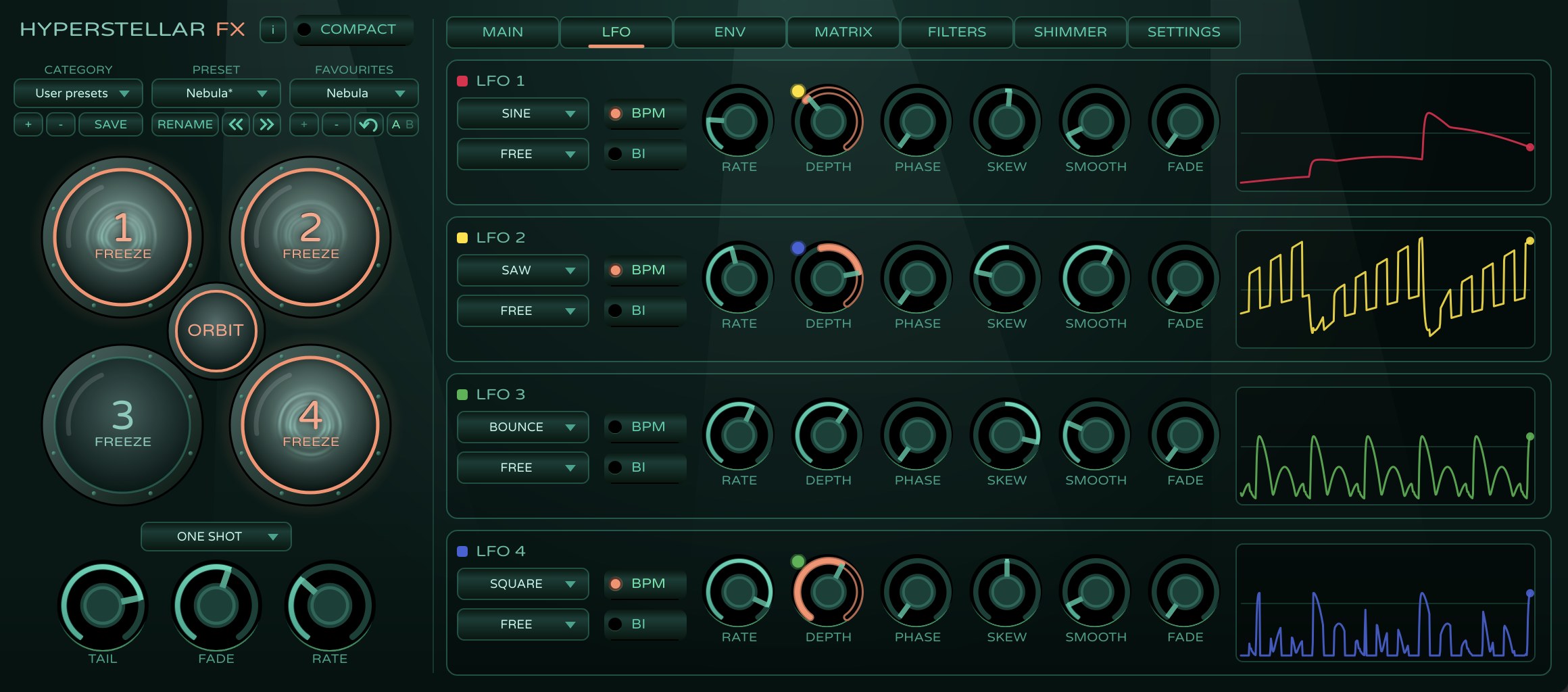The height and width of the screenshot is (692, 1568).
Task: Remove a category with its minus button
Action: click(x=61, y=124)
